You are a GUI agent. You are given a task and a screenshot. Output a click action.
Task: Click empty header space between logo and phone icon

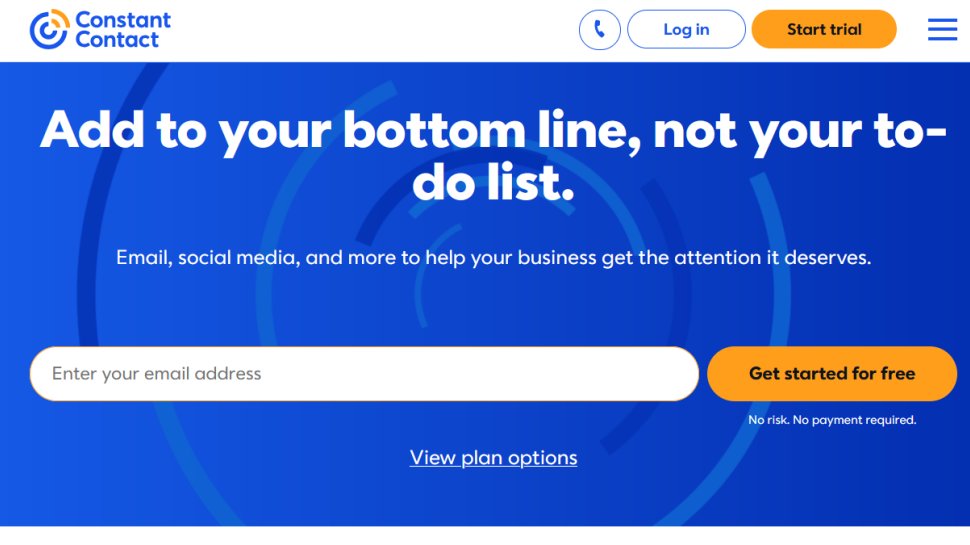click(370, 30)
